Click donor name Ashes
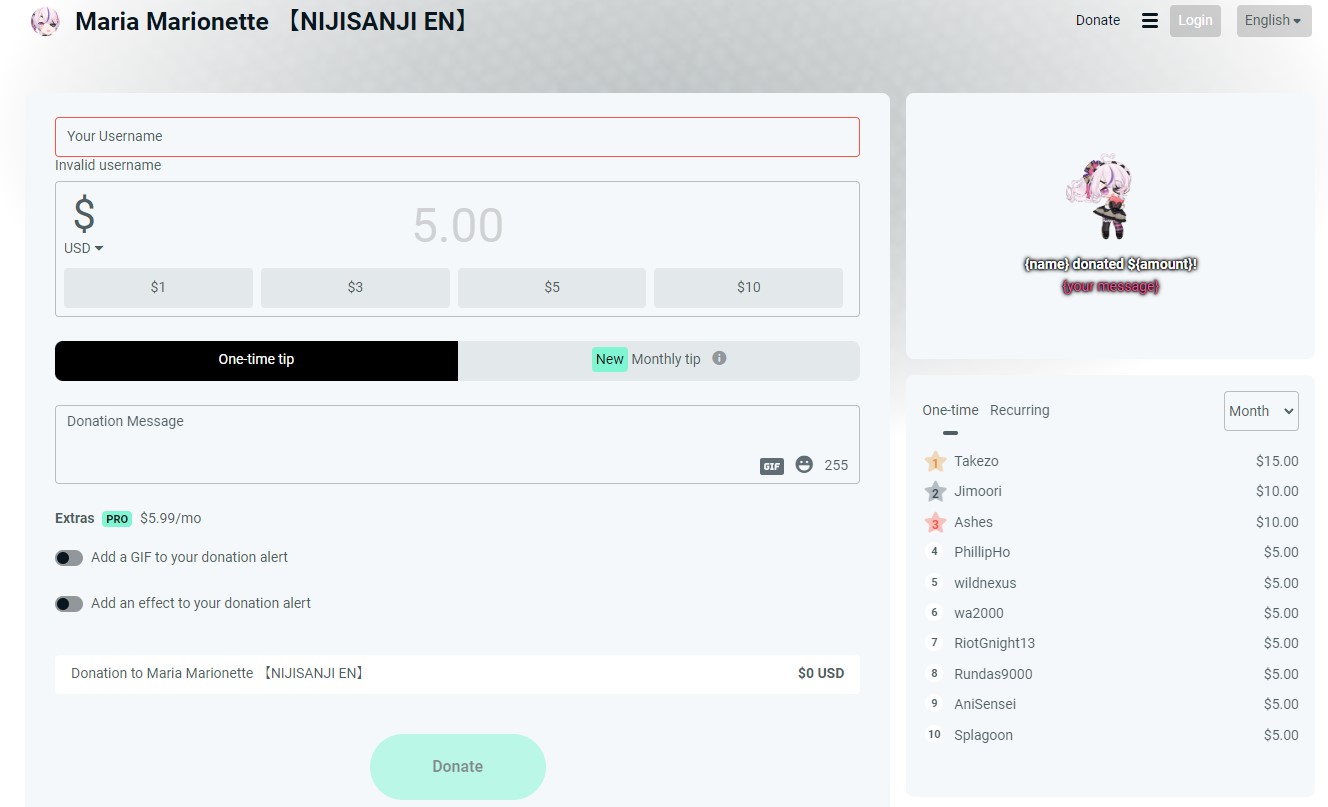The image size is (1328, 807). pyautogui.click(x=973, y=522)
